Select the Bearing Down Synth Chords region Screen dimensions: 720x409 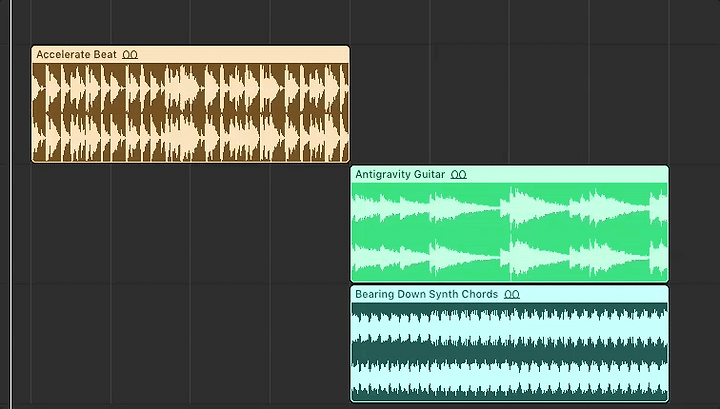510,344
